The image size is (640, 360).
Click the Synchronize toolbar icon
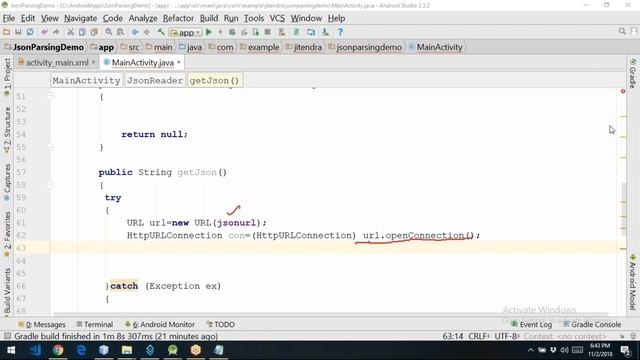[30, 32]
